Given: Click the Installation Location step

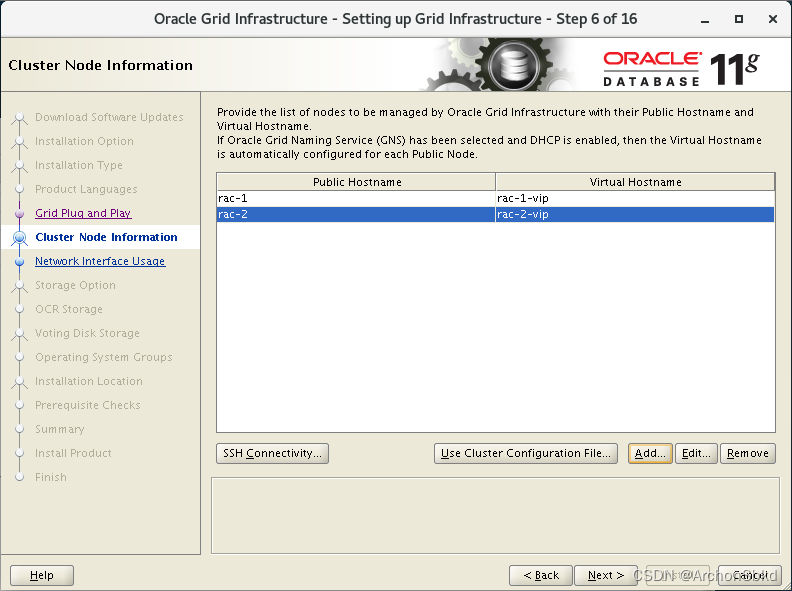Looking at the screenshot, I should click(89, 381).
